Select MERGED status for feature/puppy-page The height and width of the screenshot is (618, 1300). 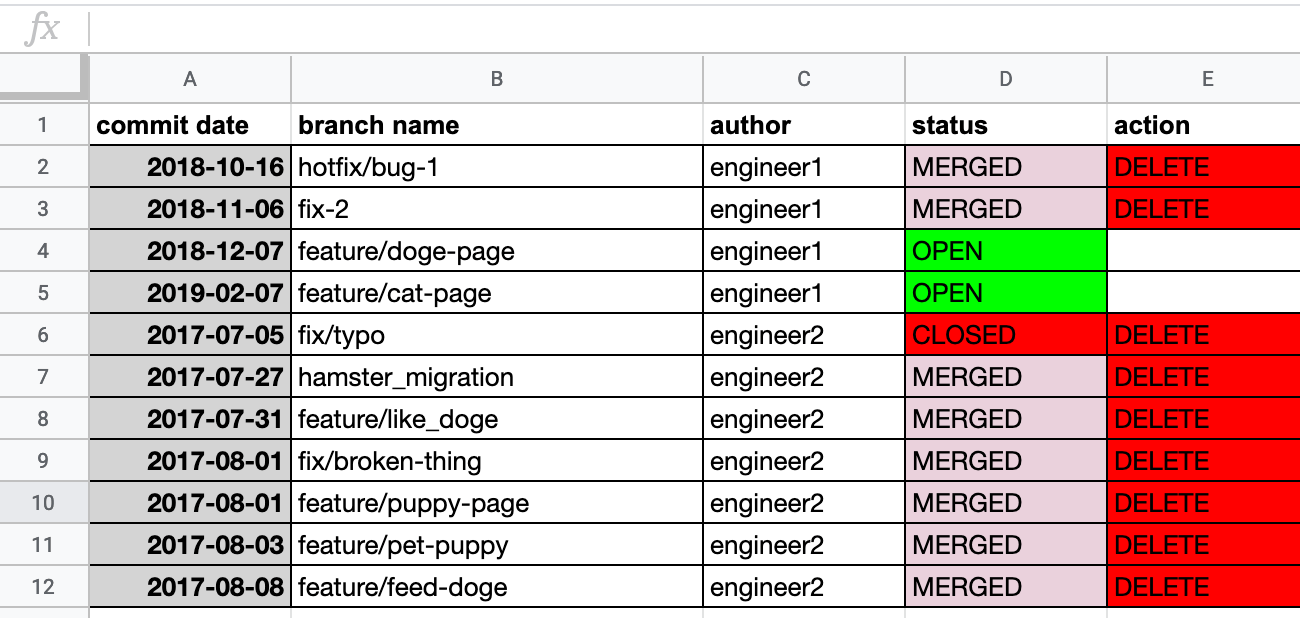pos(1006,503)
